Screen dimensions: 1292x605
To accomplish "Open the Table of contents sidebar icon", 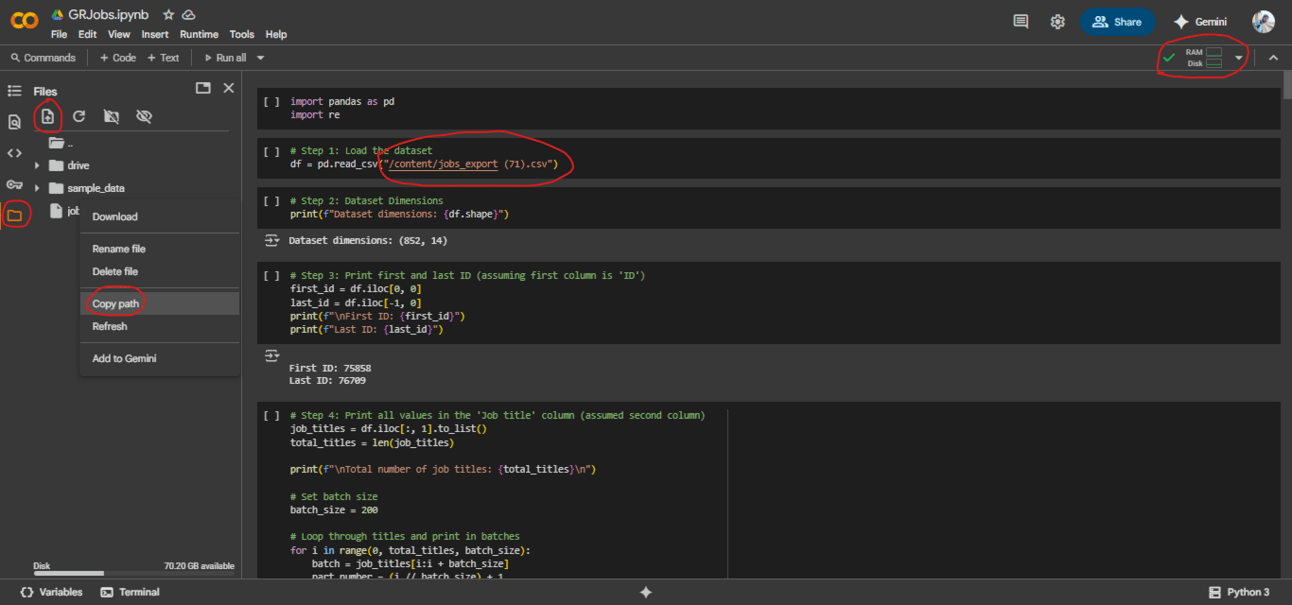I will [14, 91].
